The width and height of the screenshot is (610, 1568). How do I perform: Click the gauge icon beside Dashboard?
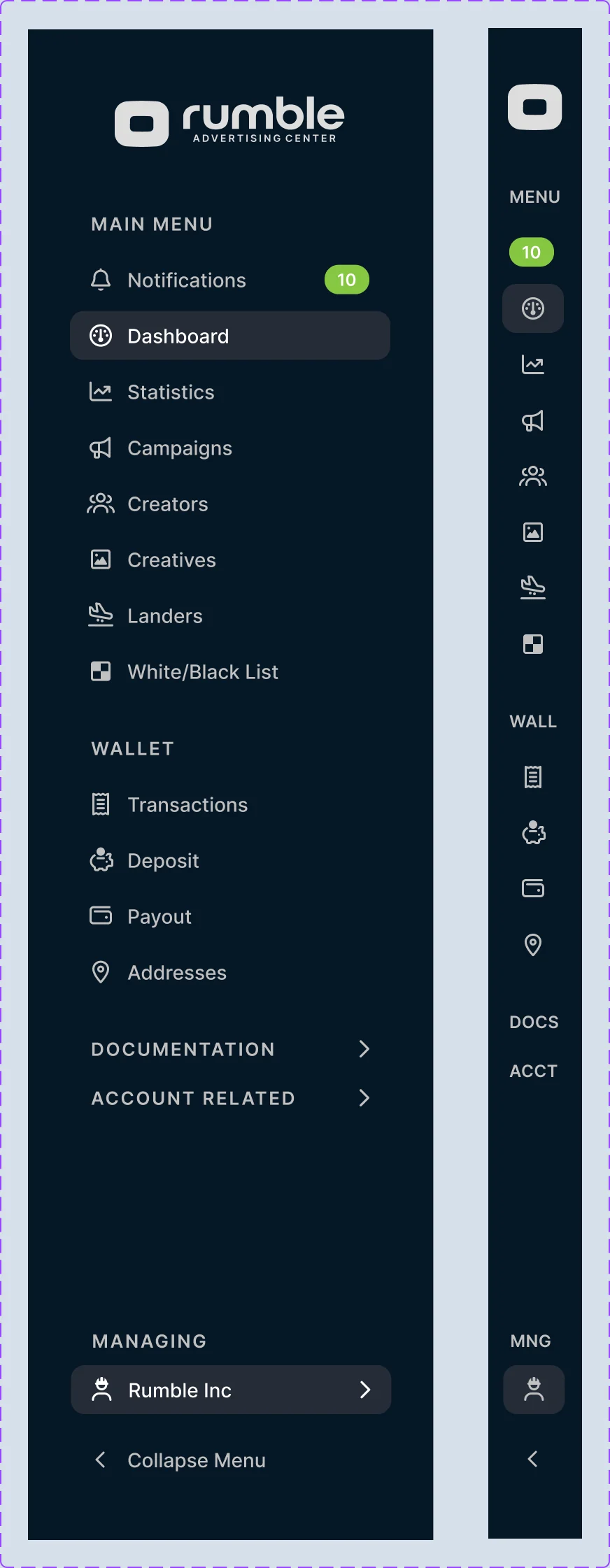(x=101, y=336)
